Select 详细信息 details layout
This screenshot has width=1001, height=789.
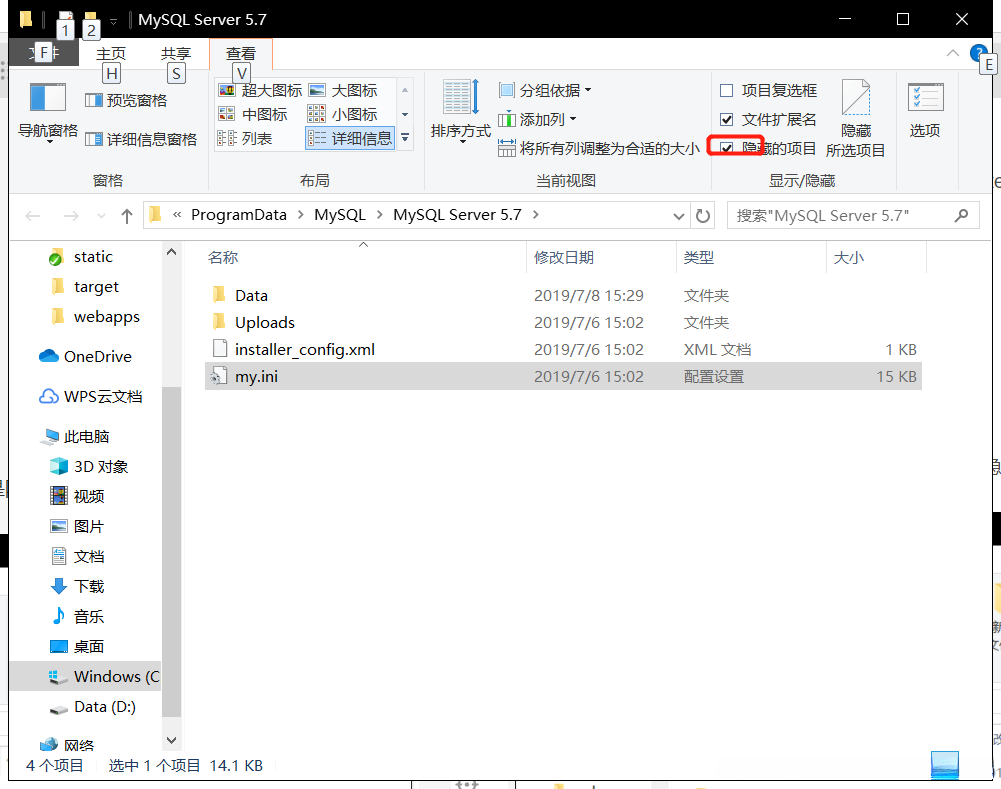[350, 138]
